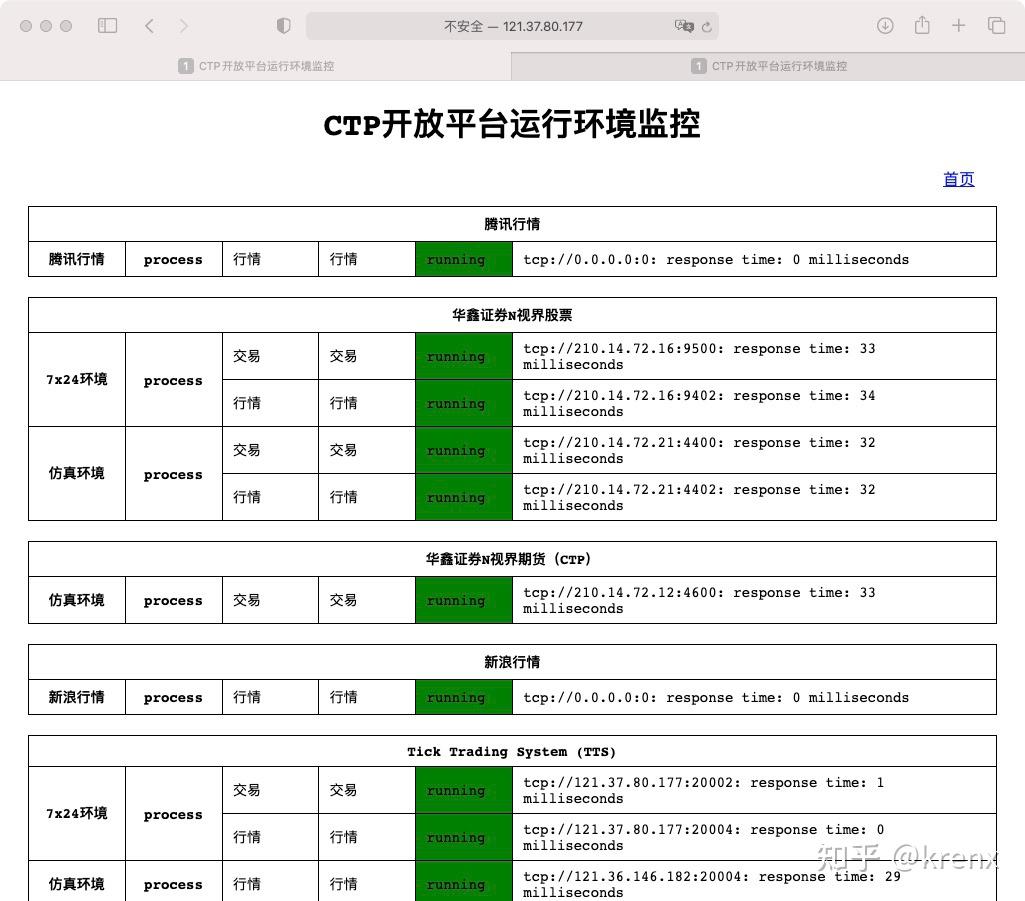Click running status for 210.14.72.16:9500

[x=463, y=356]
